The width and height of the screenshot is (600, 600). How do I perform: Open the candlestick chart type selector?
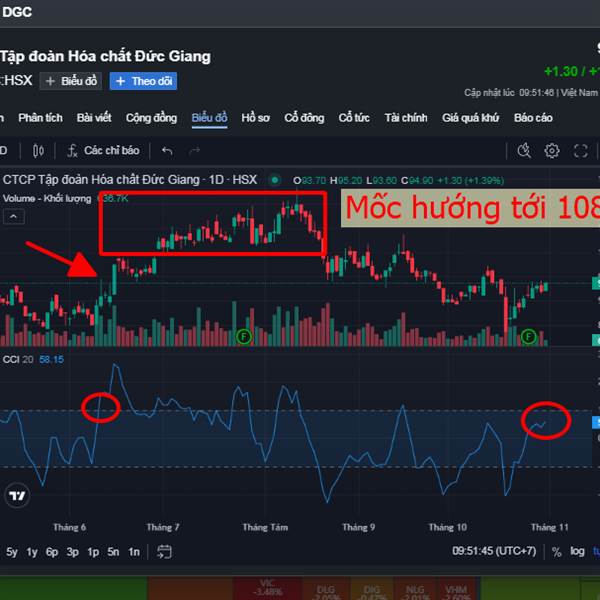38,151
